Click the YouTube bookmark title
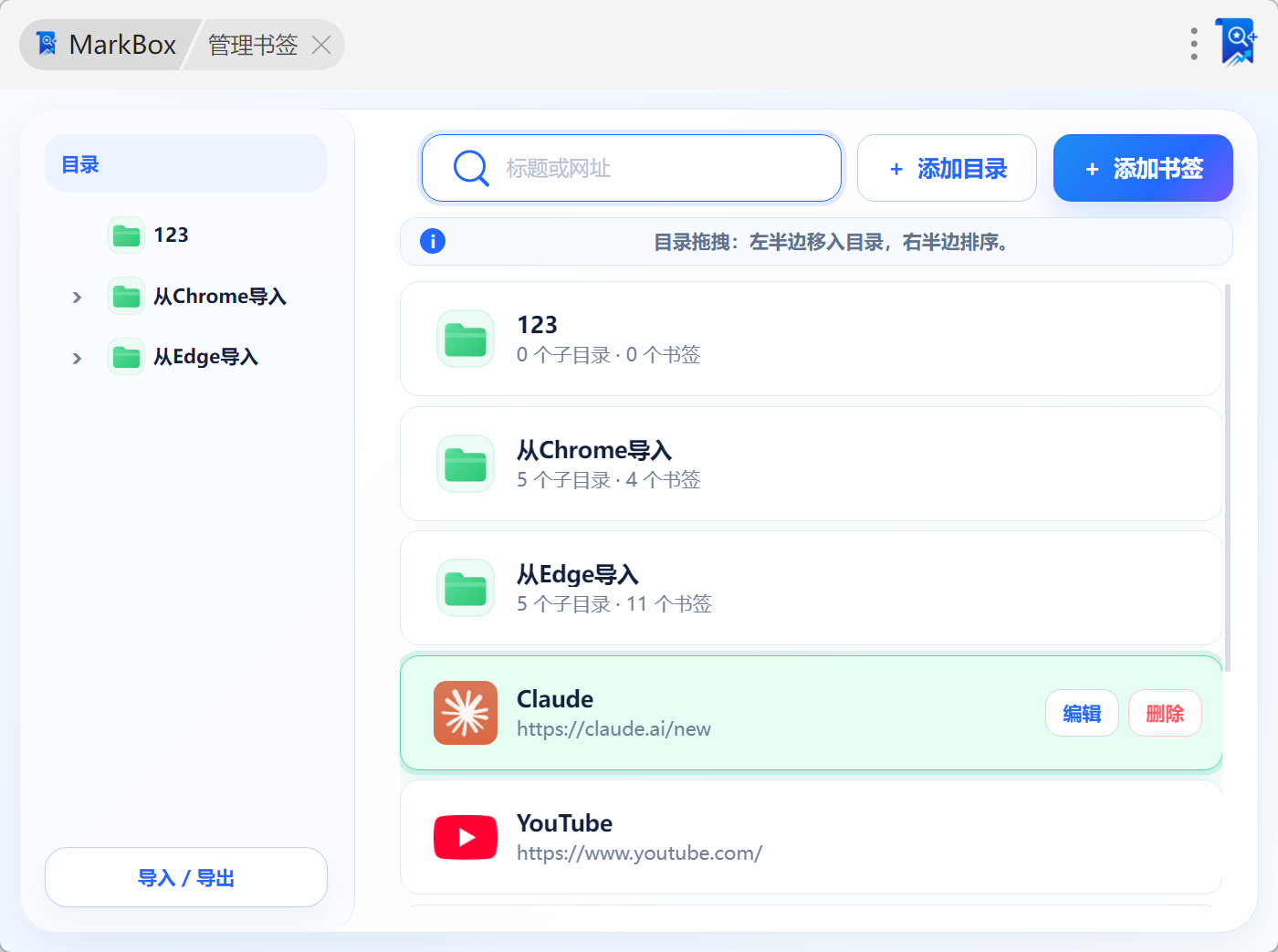Viewport: 1278px width, 952px height. [x=564, y=823]
